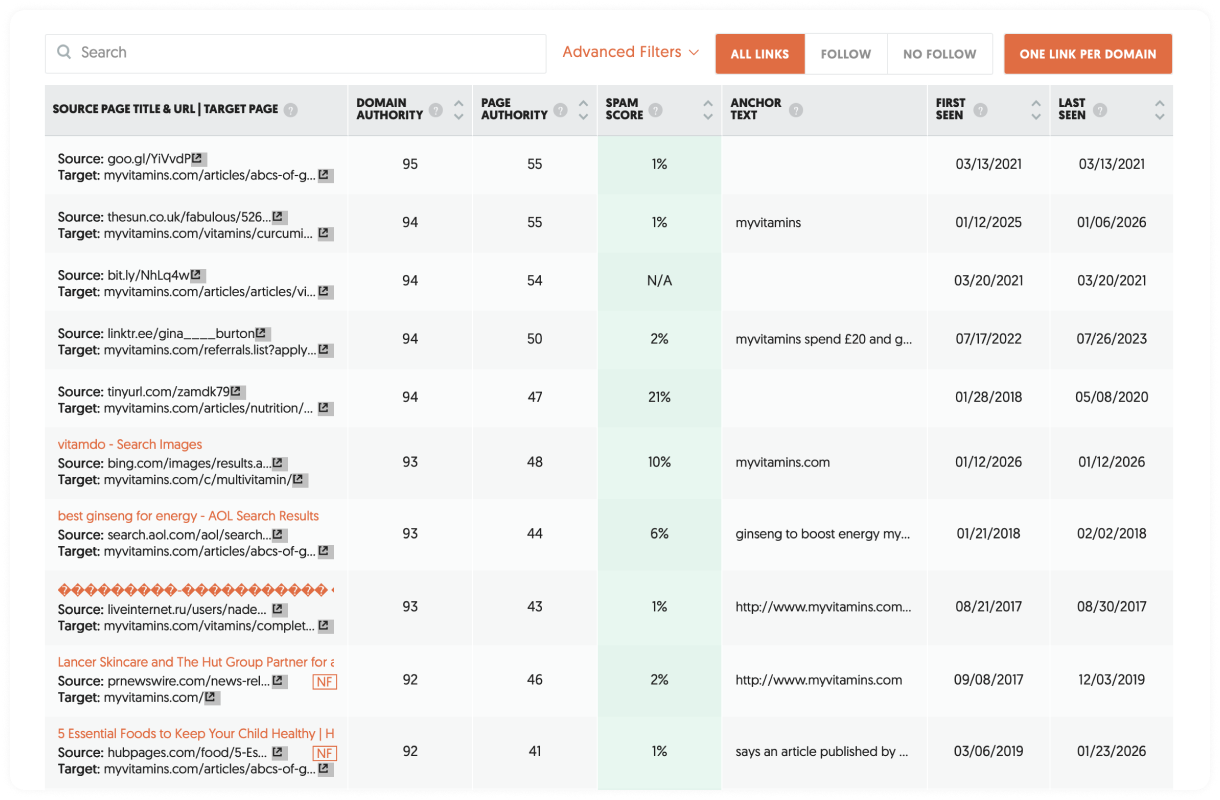Screen dimensions: 1220x800
Task: Sort table by Spam Score arrows
Action: pos(708,110)
